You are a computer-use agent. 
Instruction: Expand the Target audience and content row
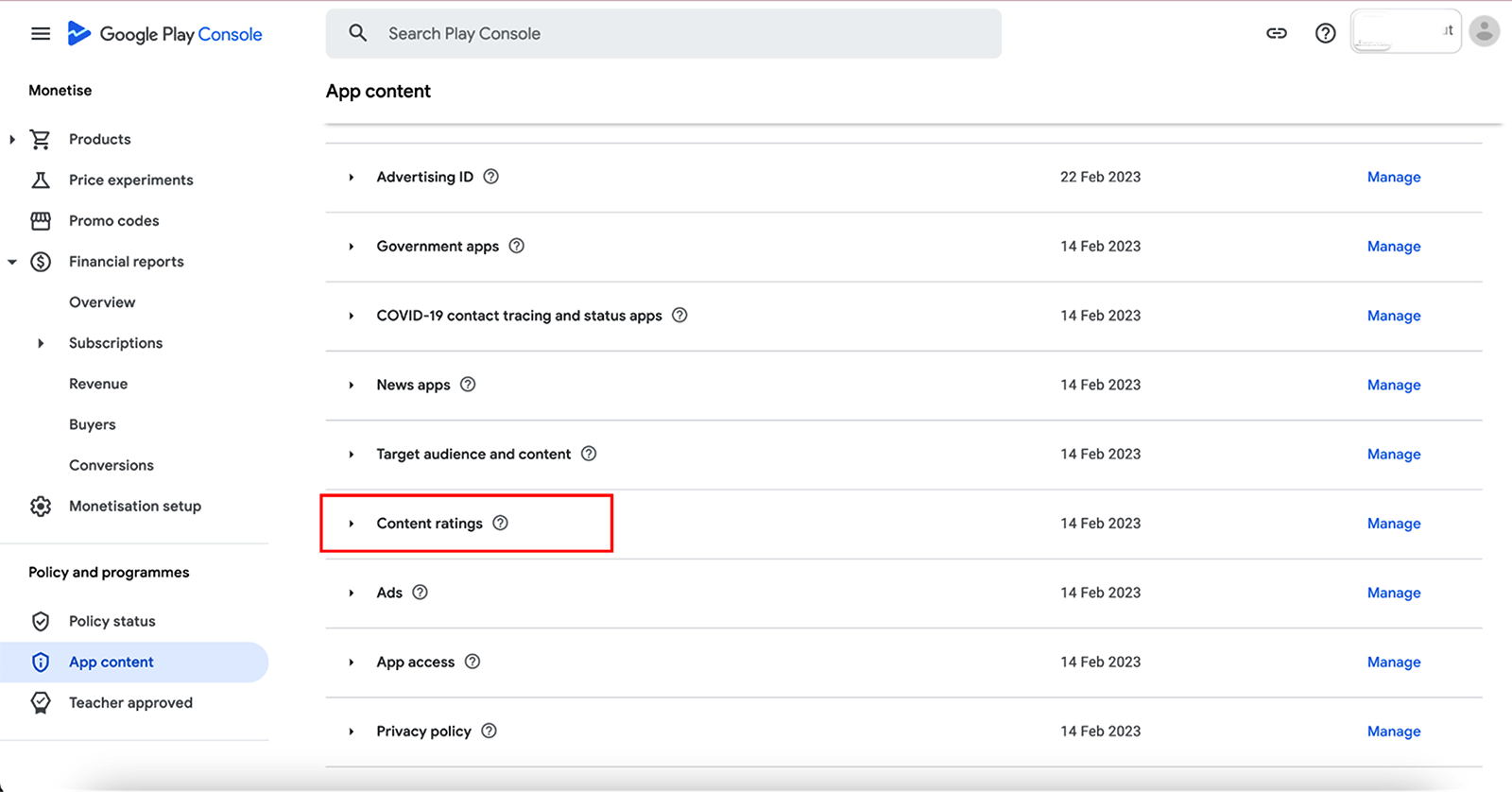352,455
